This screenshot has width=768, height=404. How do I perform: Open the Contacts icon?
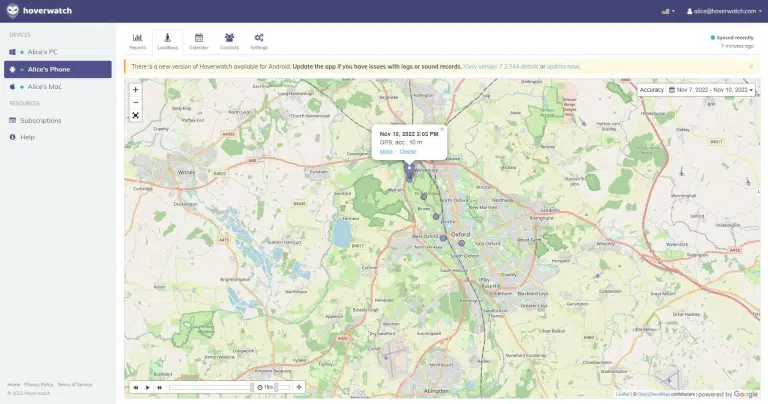point(229,40)
